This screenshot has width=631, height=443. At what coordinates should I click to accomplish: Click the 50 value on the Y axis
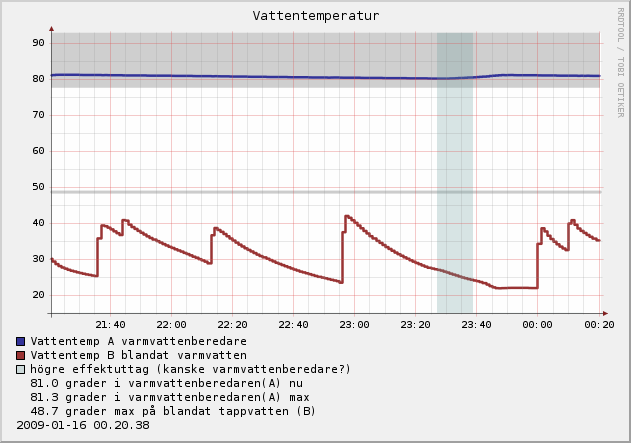pos(38,187)
